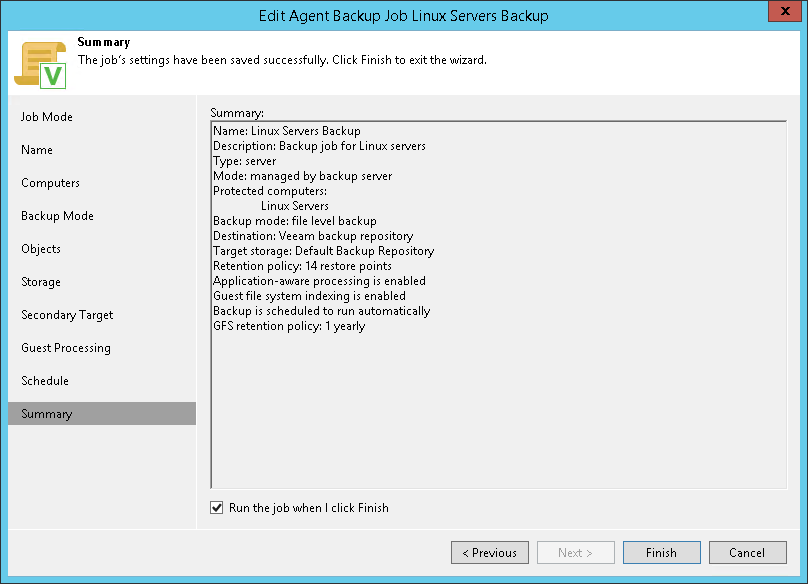The width and height of the screenshot is (808, 584).
Task: Show the Guest Processing step
Action: click(66, 348)
